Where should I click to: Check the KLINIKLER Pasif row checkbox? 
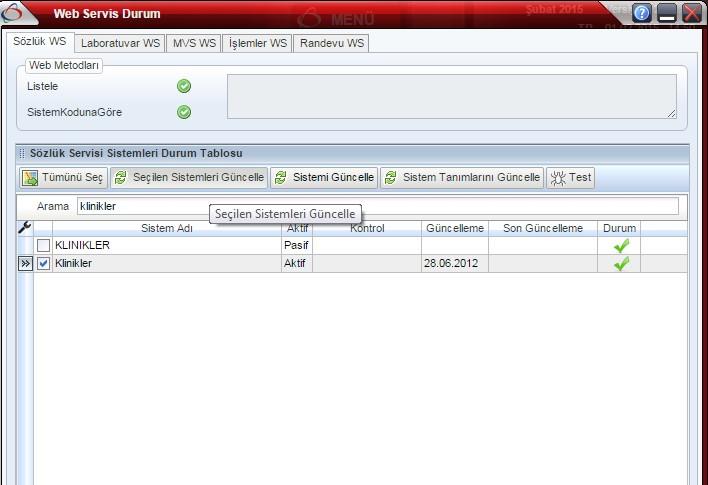[x=43, y=246]
